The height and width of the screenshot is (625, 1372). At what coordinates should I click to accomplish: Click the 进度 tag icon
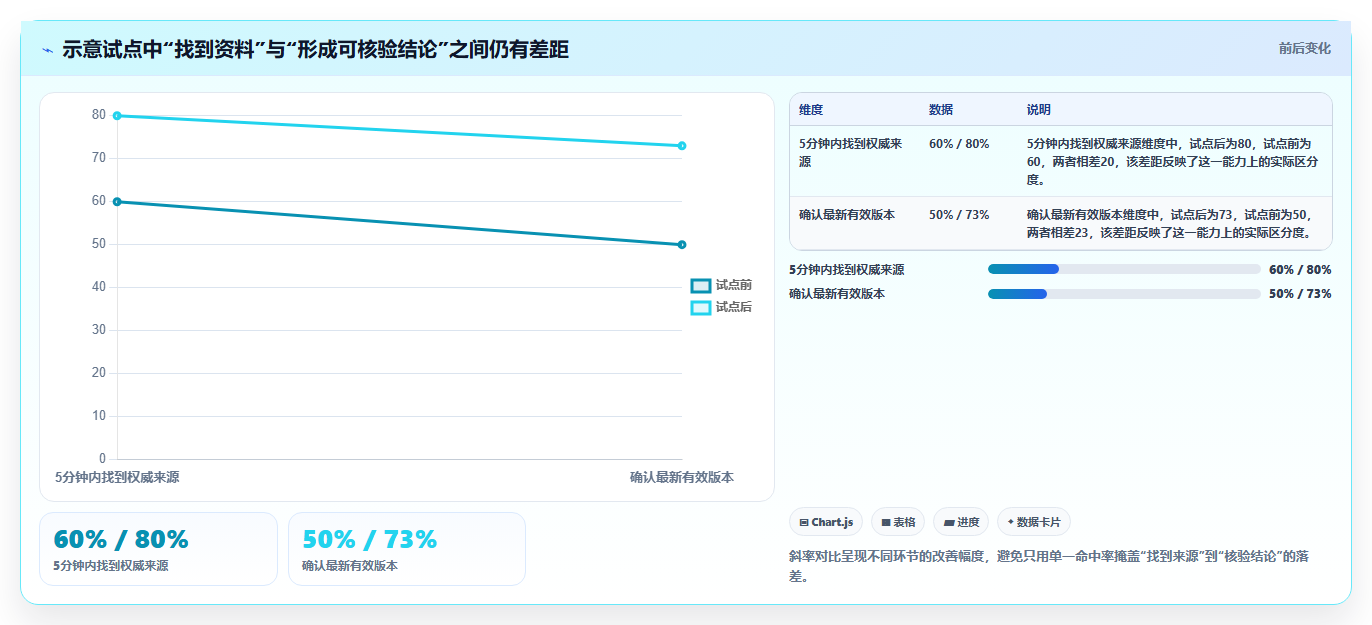pos(949,522)
